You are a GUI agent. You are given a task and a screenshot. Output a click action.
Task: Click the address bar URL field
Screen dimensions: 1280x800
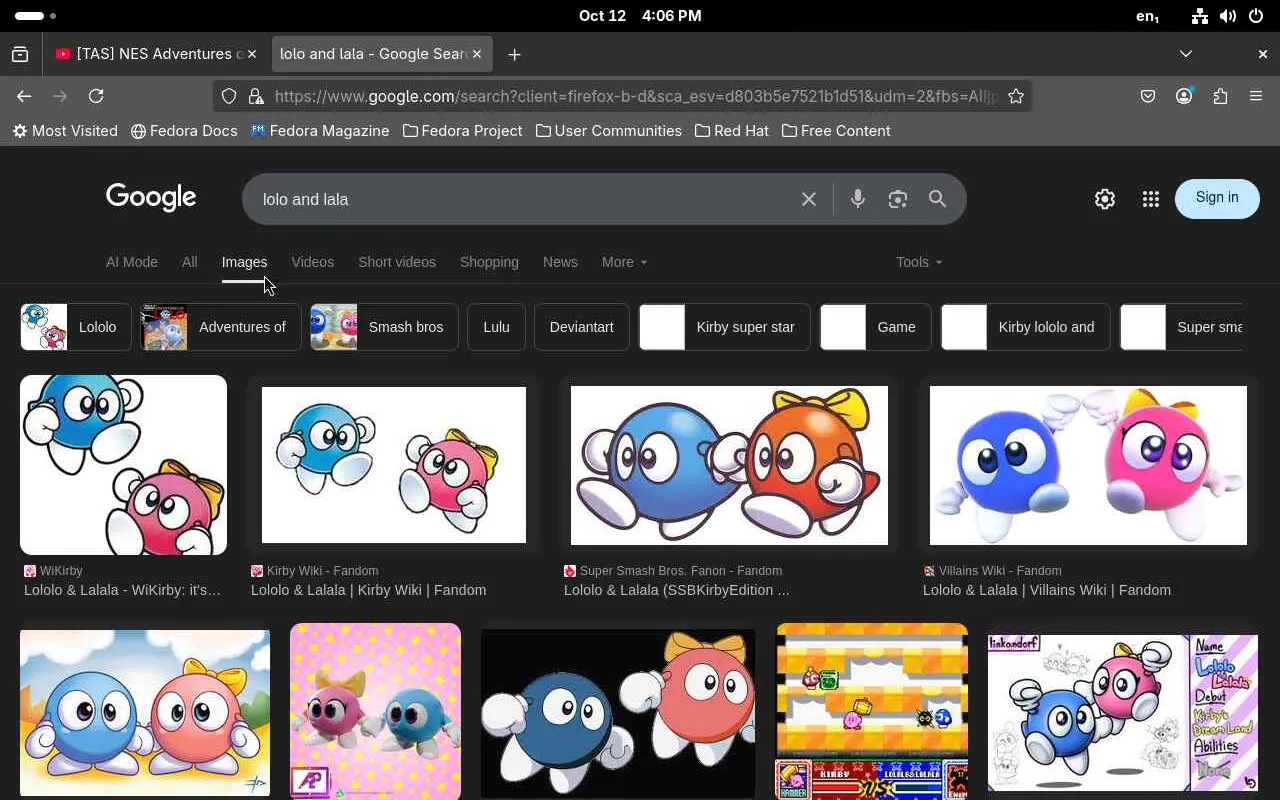[634, 96]
